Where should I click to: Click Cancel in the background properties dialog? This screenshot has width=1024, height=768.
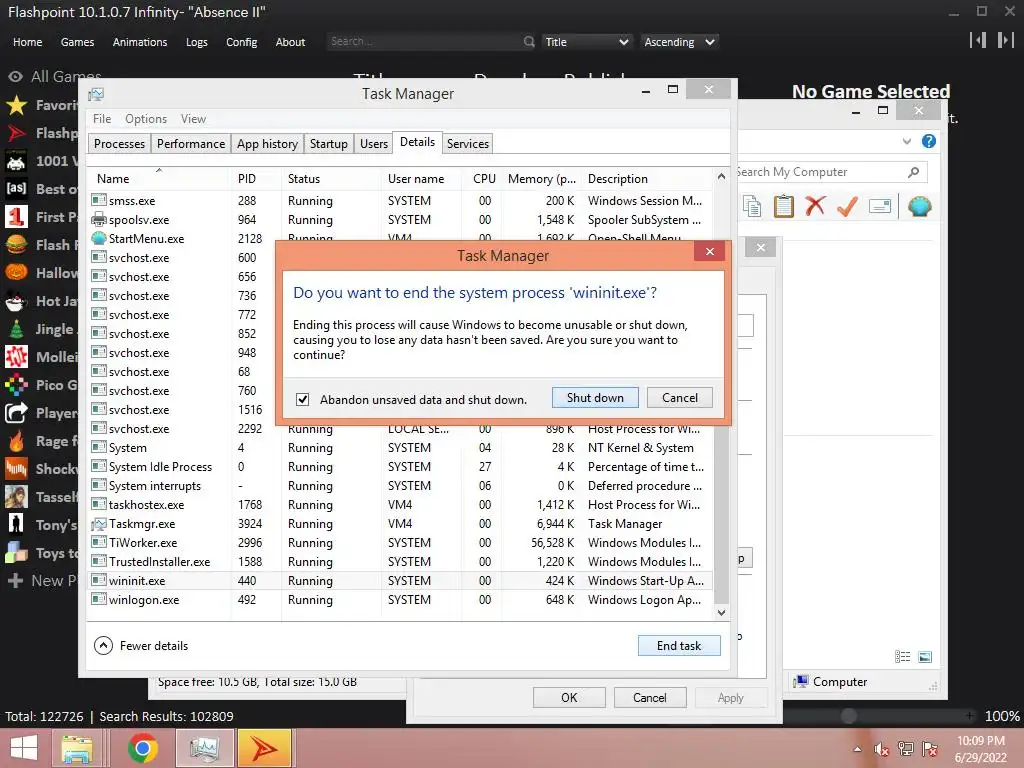coord(650,697)
